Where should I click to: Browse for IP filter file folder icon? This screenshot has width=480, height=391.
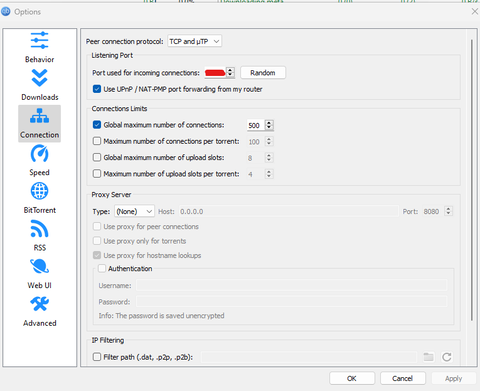pyautogui.click(x=428, y=357)
